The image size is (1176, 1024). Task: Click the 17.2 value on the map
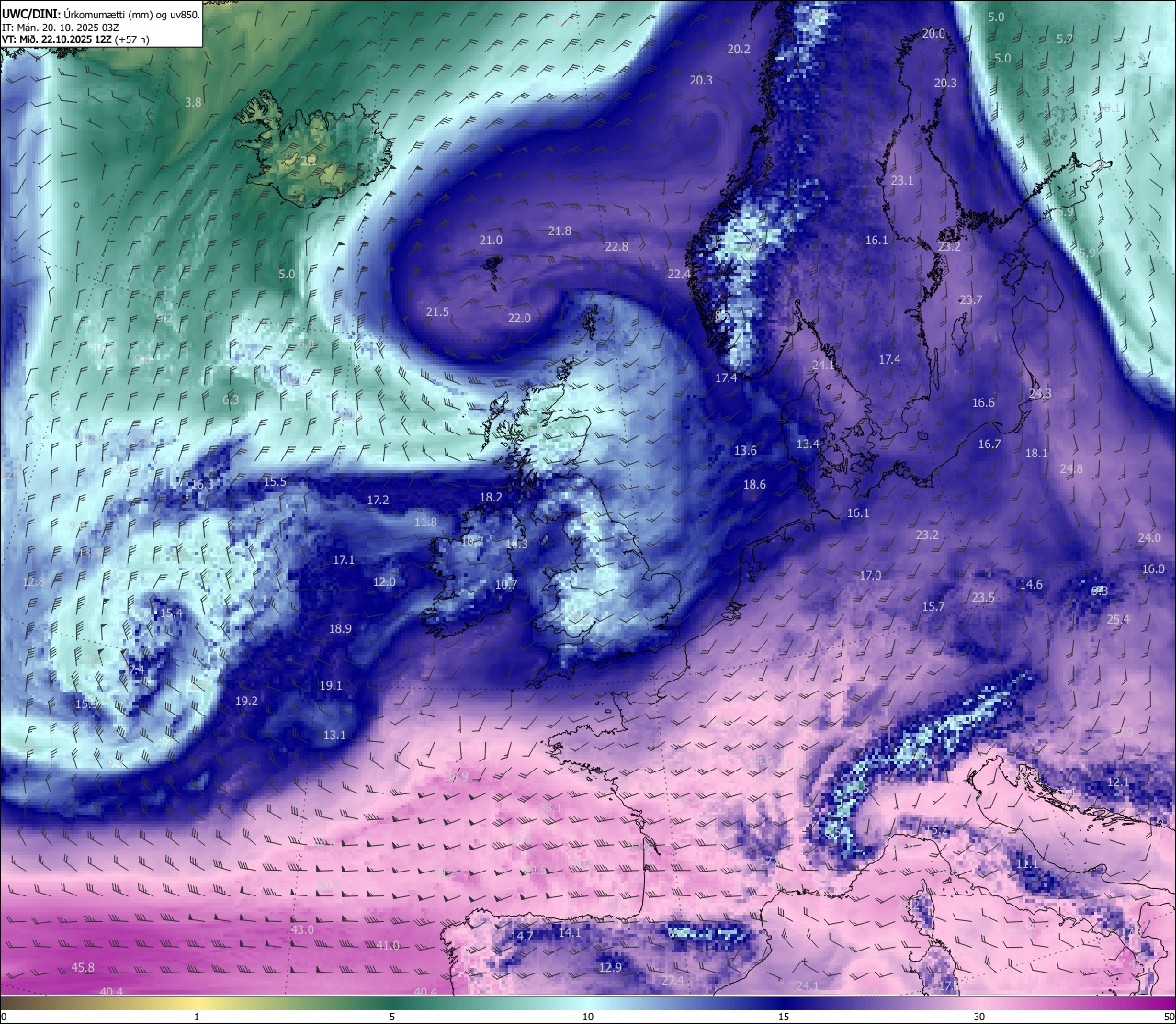378,501
